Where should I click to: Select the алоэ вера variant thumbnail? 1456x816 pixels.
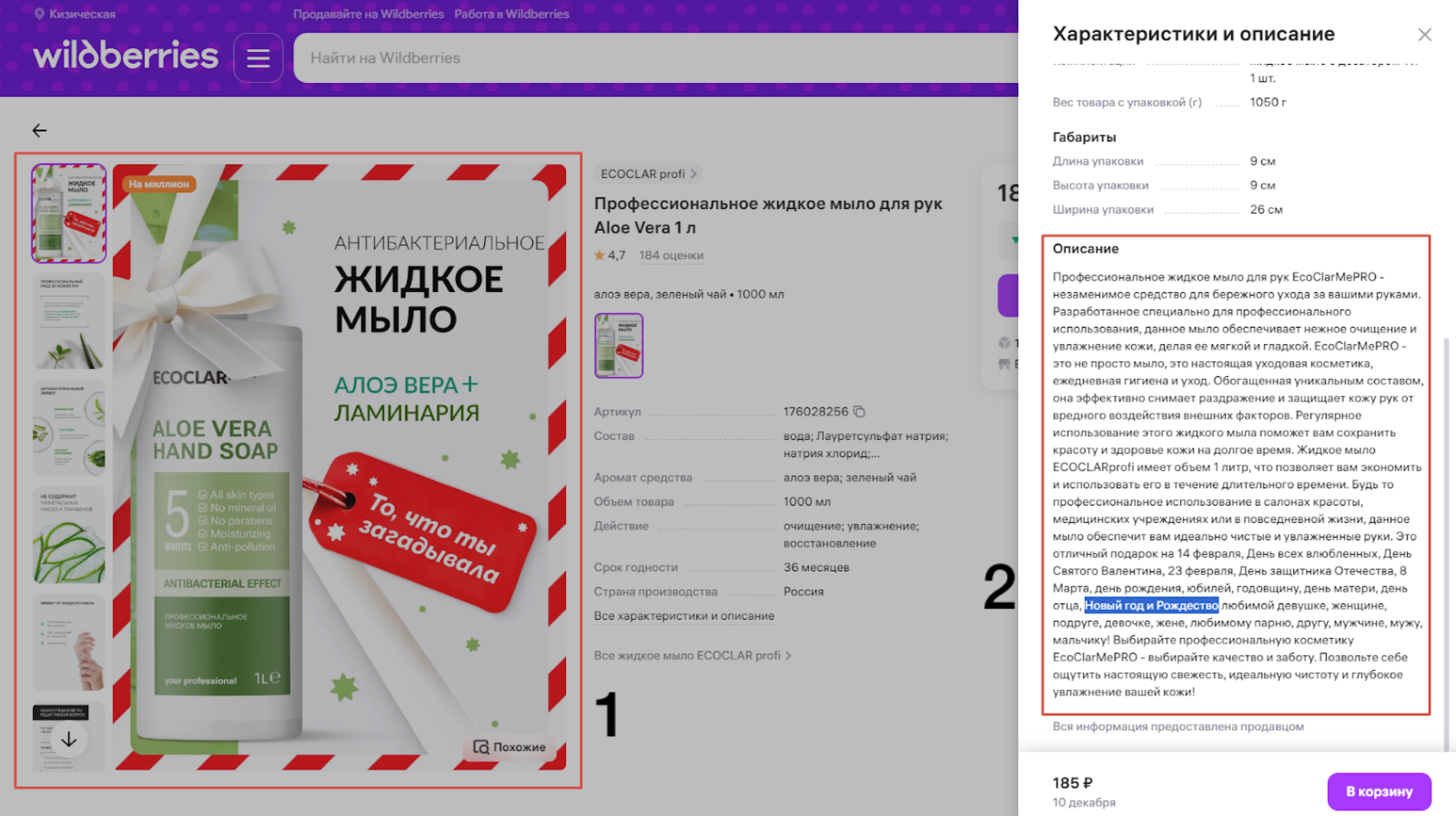tap(619, 344)
